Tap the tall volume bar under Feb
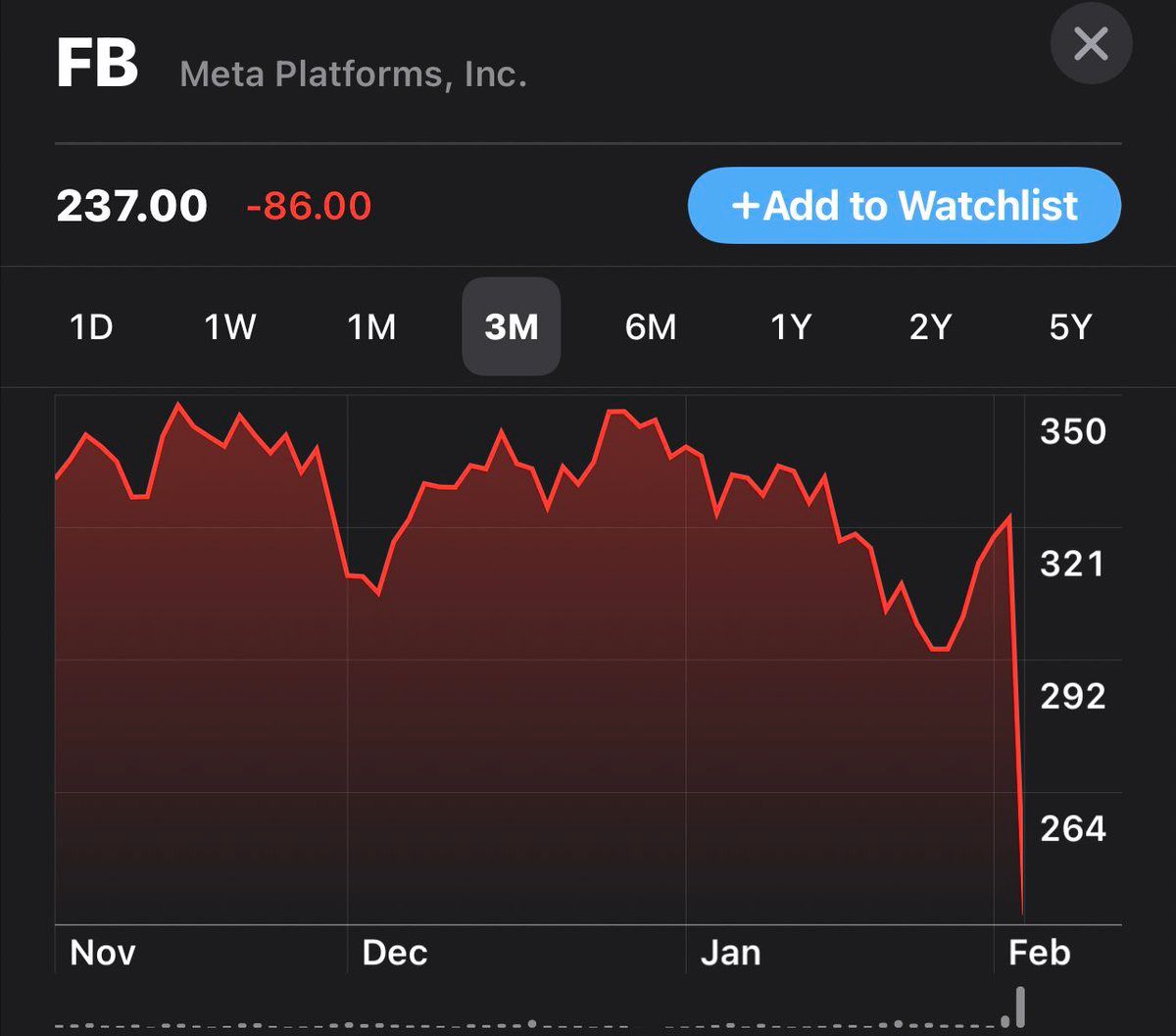Image resolution: width=1176 pixels, height=1036 pixels. pyautogui.click(x=1020, y=1008)
